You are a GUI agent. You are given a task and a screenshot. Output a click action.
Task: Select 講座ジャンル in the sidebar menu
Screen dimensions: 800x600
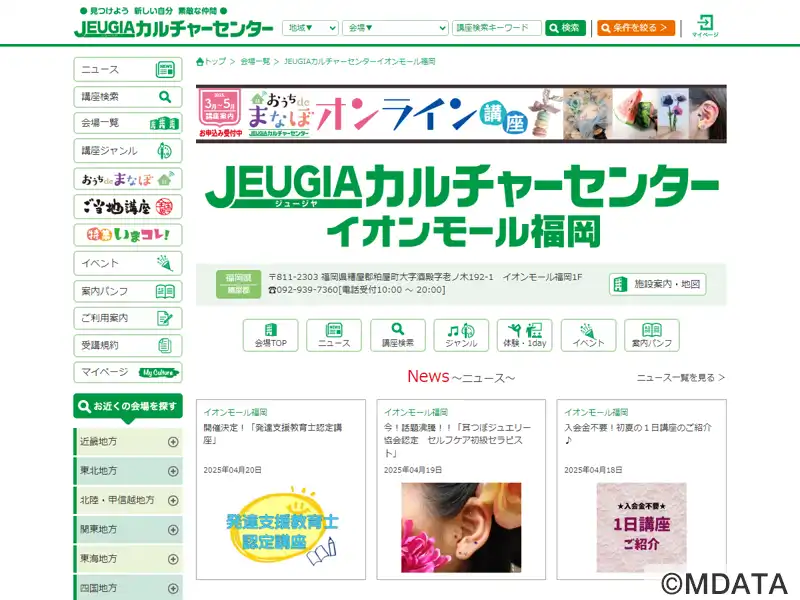(x=128, y=151)
